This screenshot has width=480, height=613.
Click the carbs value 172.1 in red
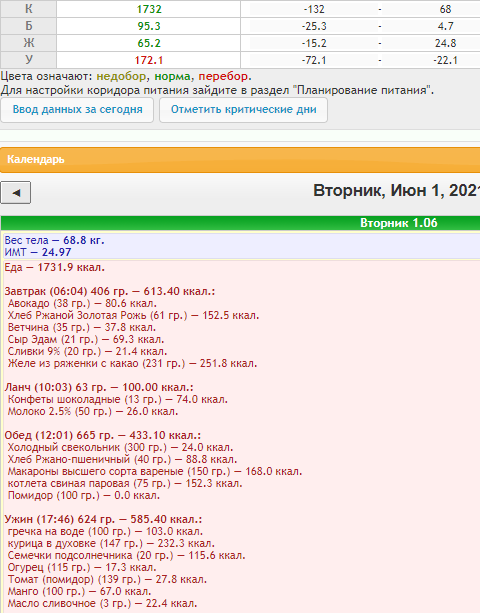(x=149, y=60)
